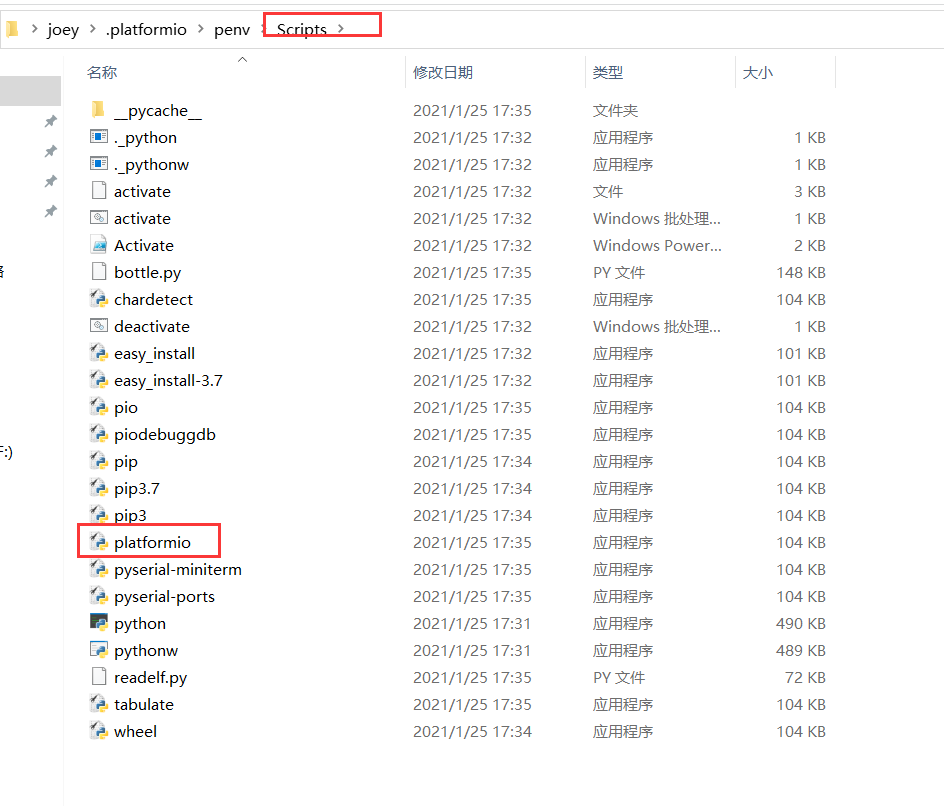This screenshot has height=806, width=944.
Task: Open the pythonw application
Action: click(x=146, y=650)
